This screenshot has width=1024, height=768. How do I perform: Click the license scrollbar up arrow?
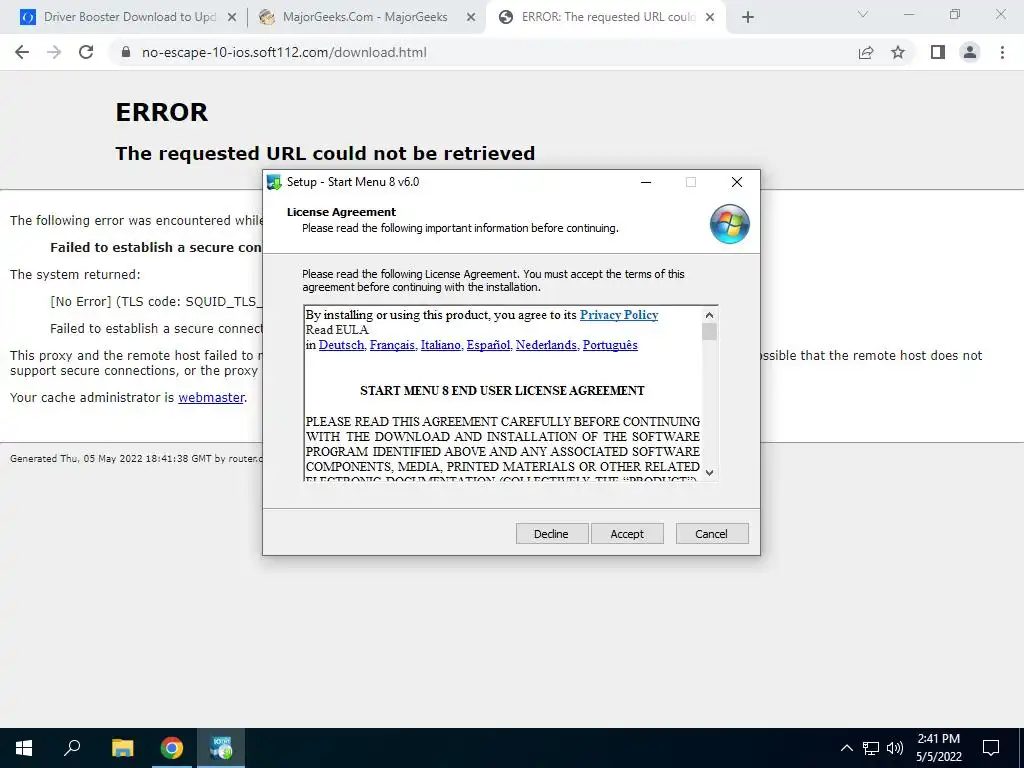tap(709, 315)
